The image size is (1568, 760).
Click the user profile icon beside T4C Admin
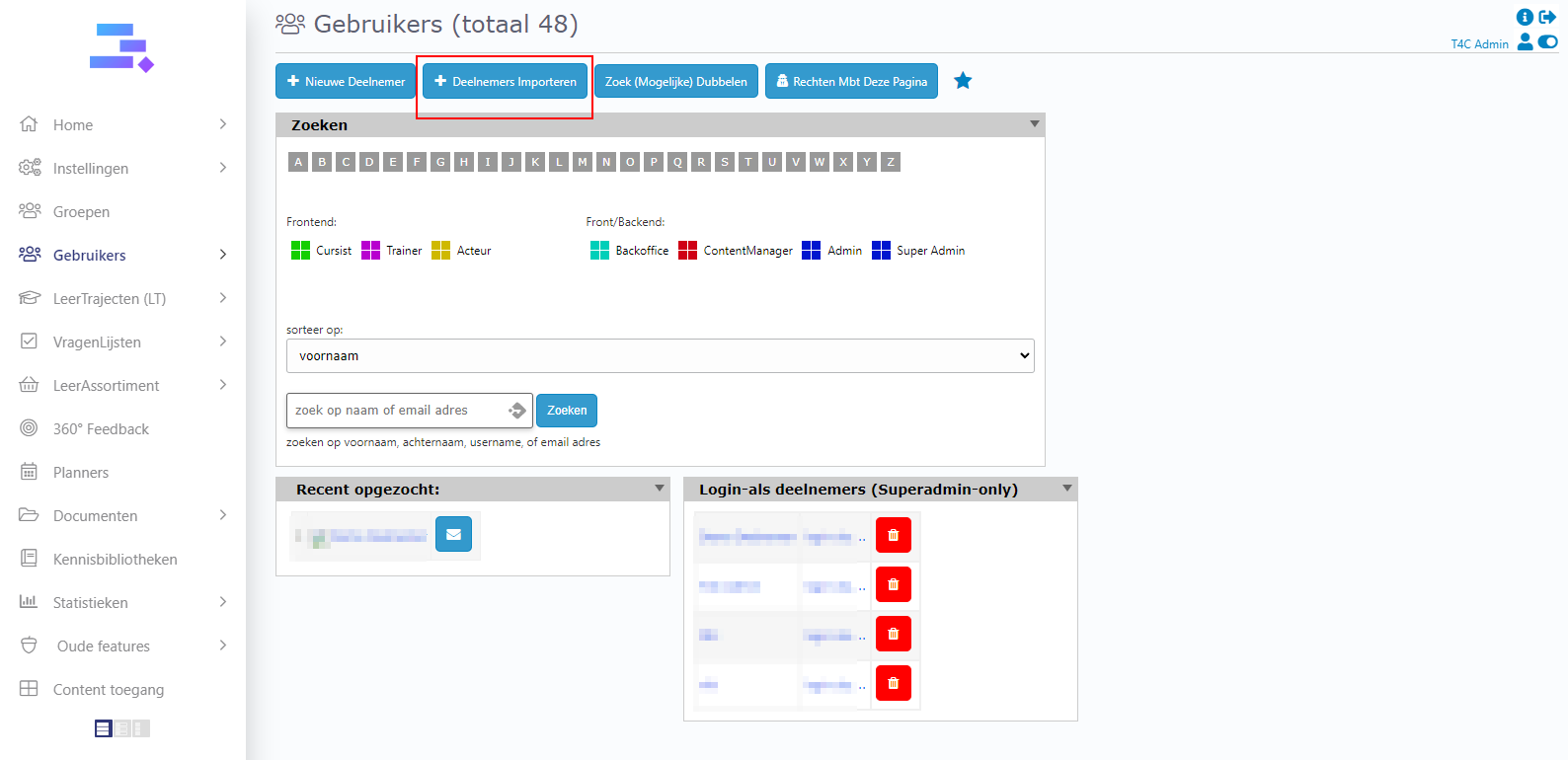[1525, 41]
